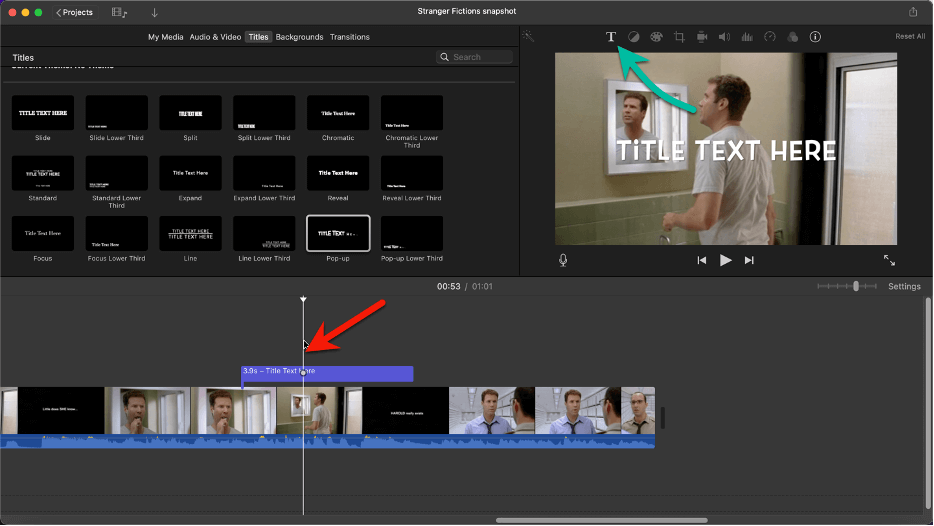934x526 pixels.
Task: Play the preview video
Action: coord(725,260)
